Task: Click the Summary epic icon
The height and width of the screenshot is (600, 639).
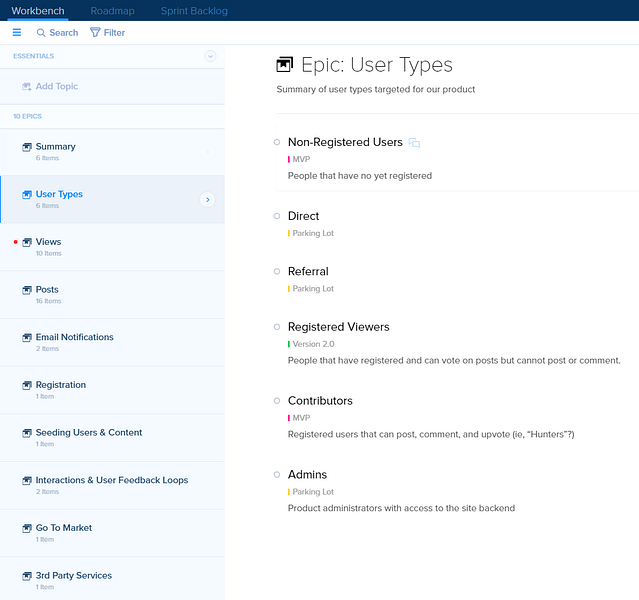Action: 27,147
